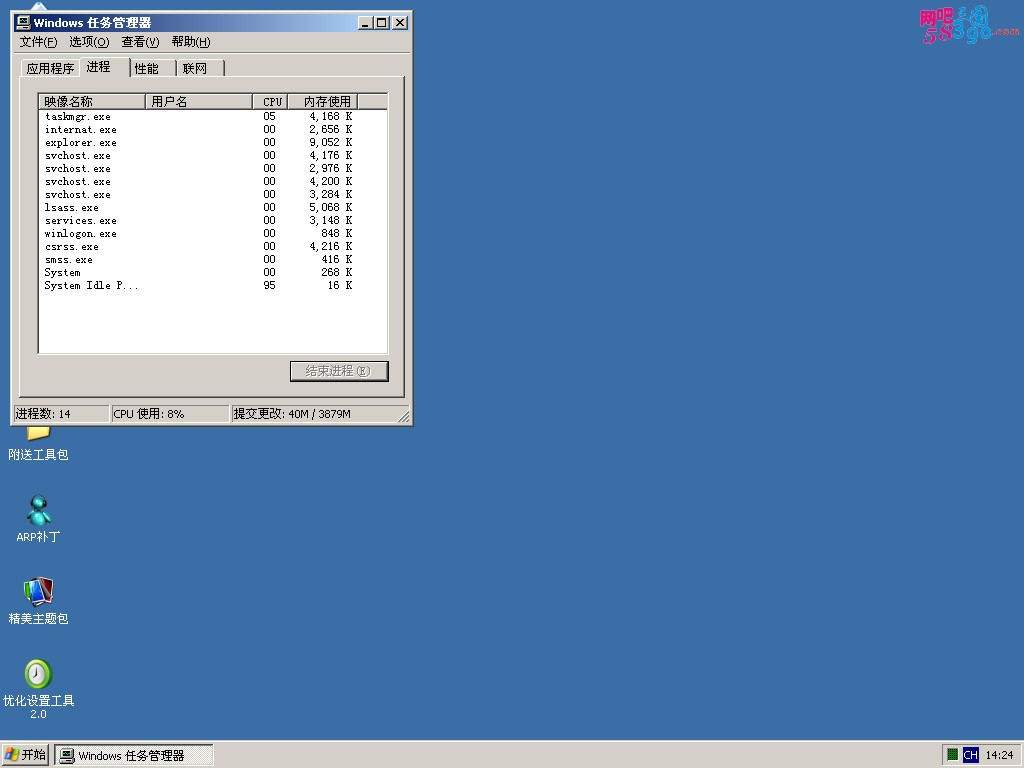Open the 选项(O) menu
The image size is (1024, 768).
[89, 42]
